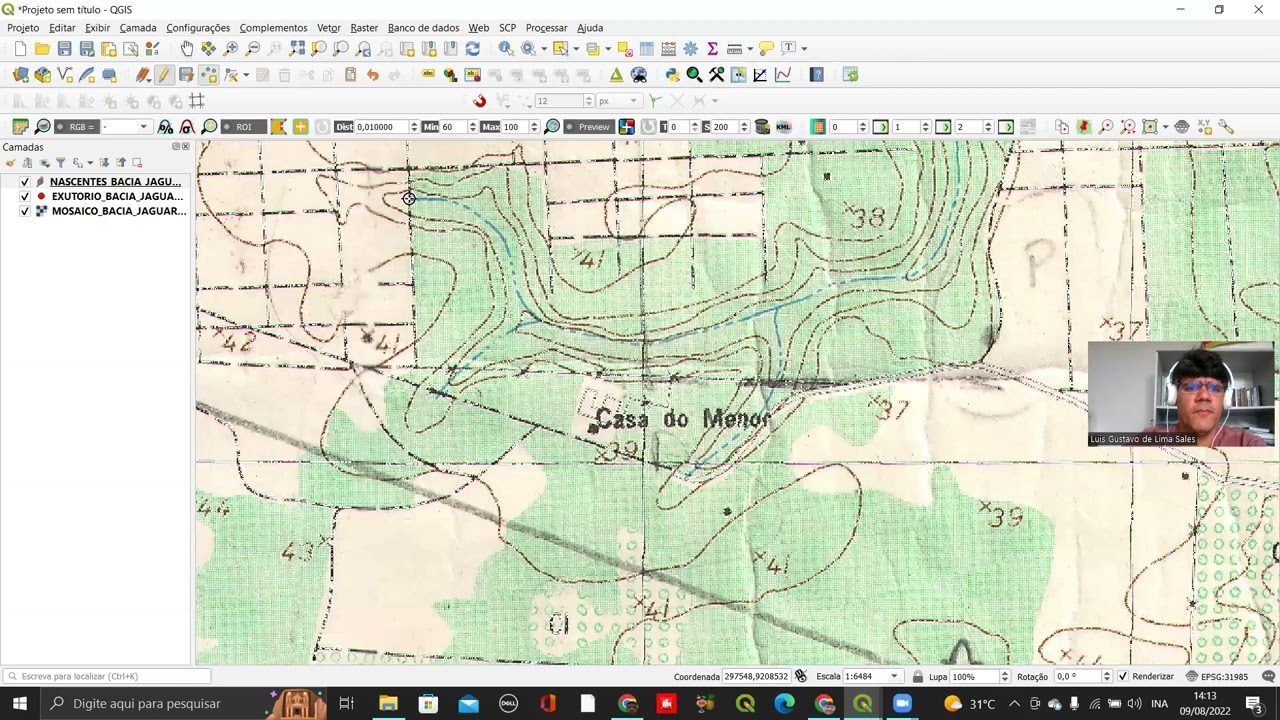Select the Zoom In magnifier tool

point(231,48)
